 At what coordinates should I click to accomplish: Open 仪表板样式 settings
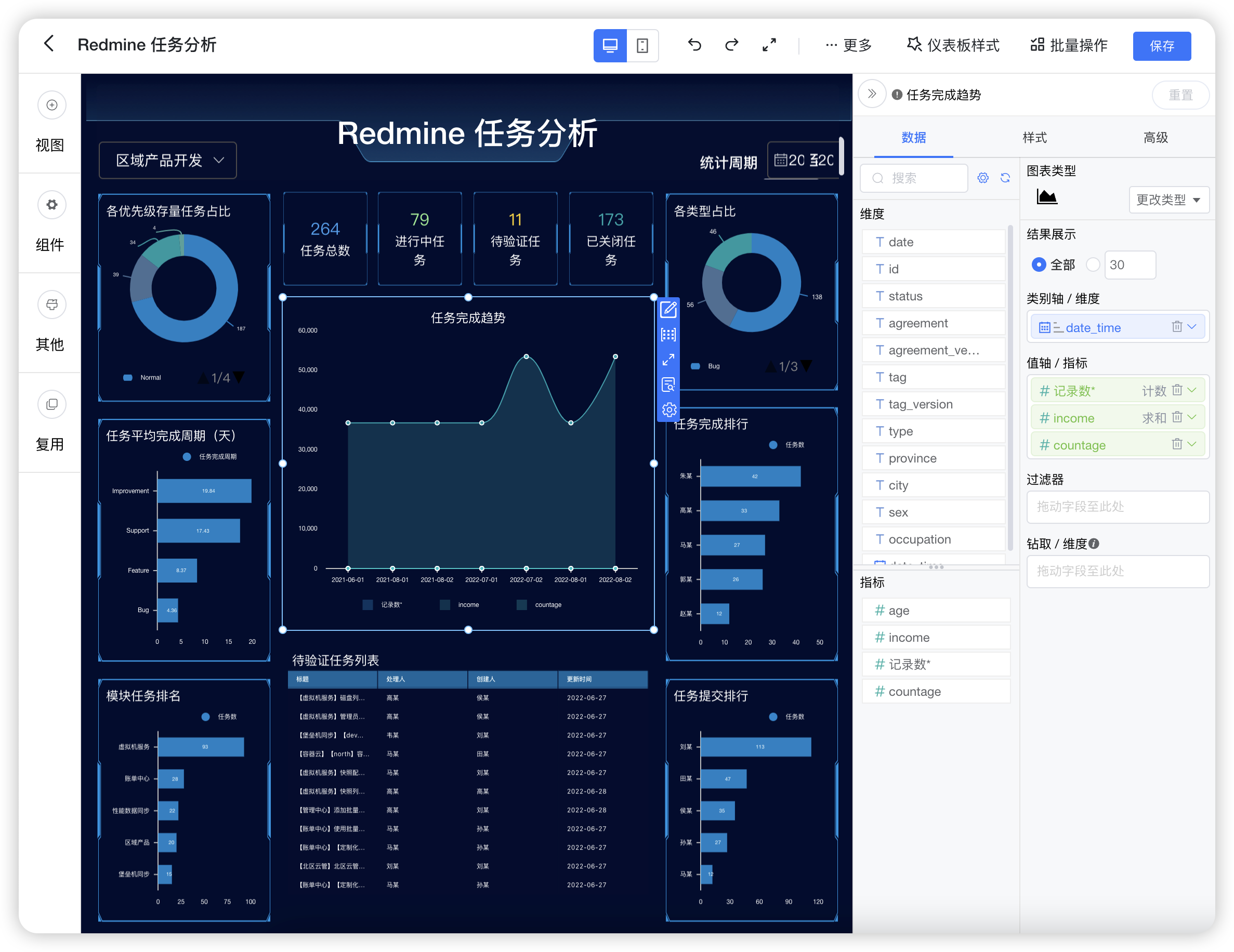pyautogui.click(x=953, y=45)
